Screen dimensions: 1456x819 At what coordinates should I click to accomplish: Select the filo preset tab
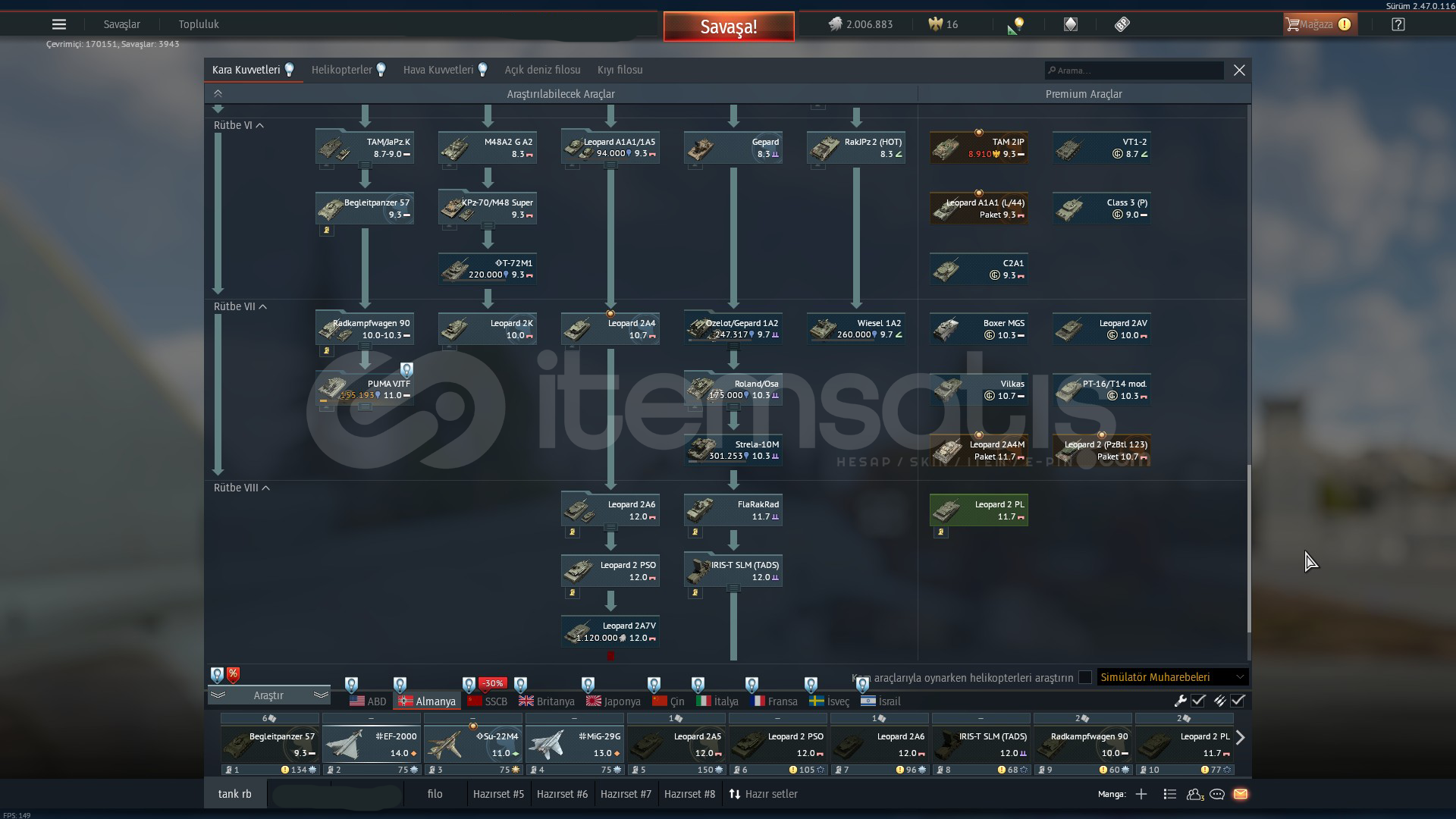coord(435,794)
